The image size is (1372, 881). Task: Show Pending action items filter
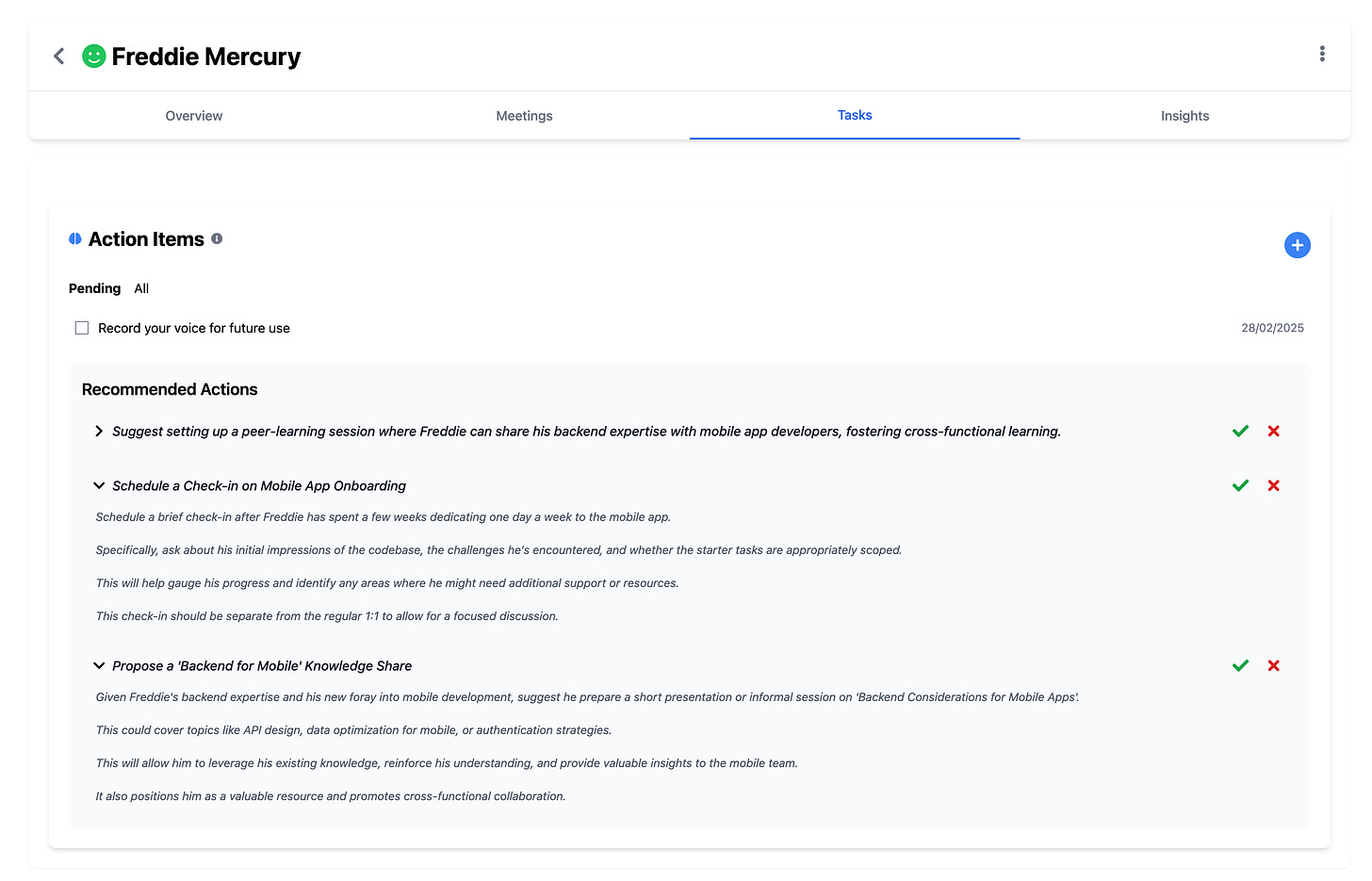(x=94, y=288)
